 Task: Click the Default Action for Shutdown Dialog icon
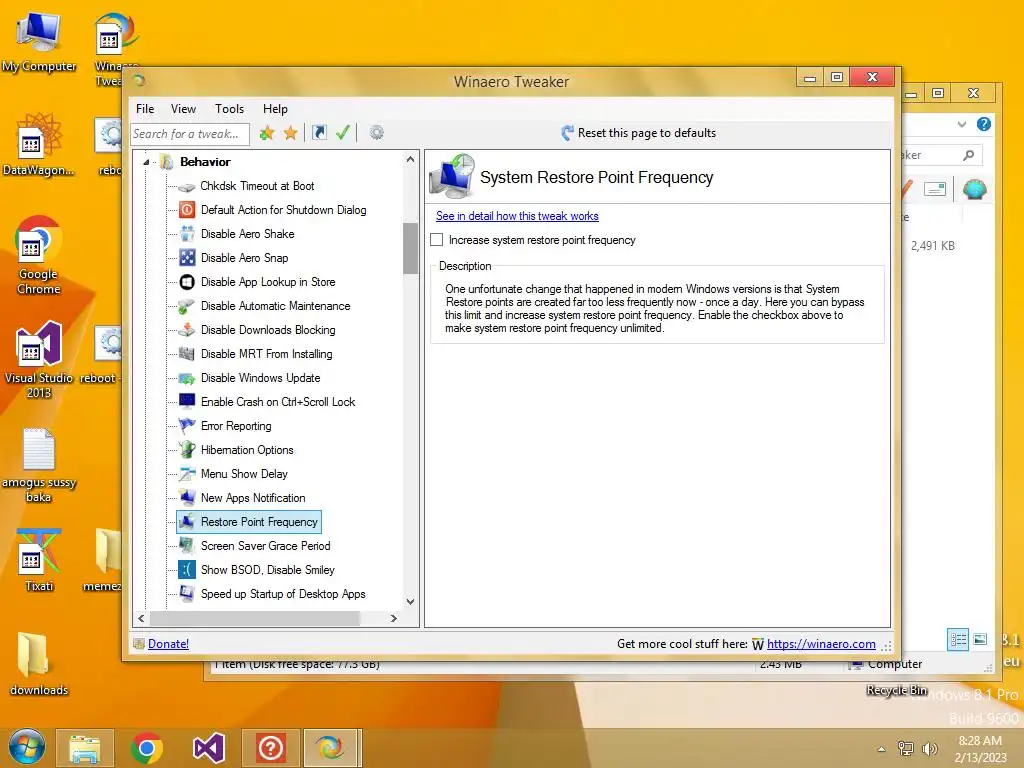point(187,210)
